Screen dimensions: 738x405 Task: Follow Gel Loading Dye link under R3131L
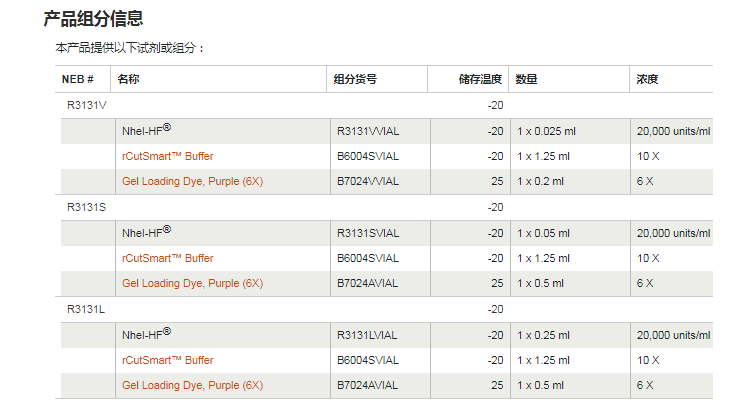(192, 385)
